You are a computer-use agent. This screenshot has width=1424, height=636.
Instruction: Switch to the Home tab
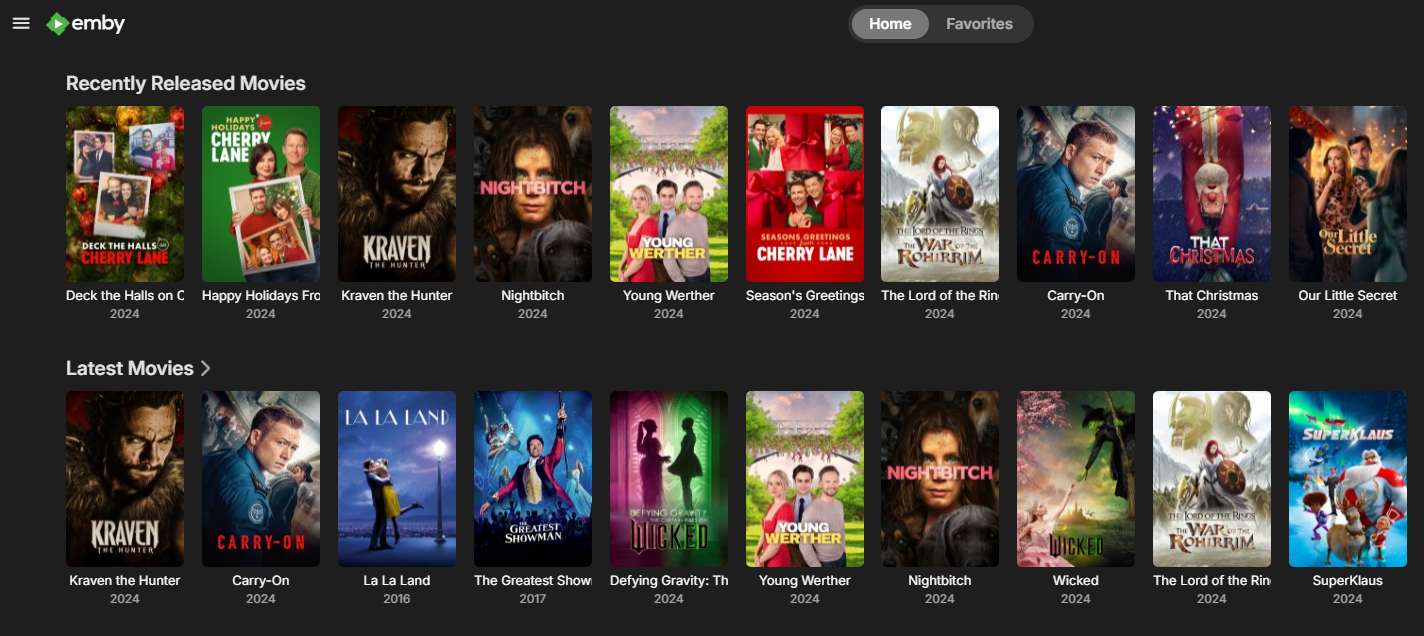point(890,24)
